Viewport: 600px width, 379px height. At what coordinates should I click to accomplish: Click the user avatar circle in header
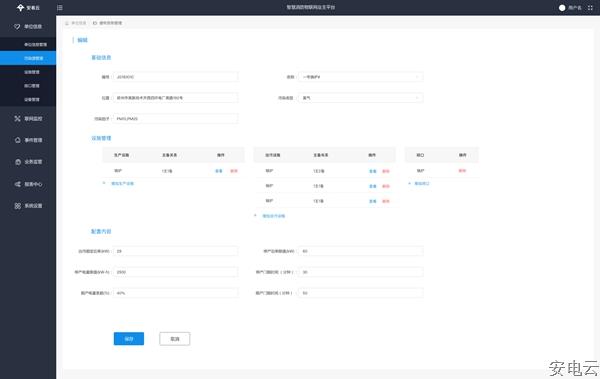562,8
